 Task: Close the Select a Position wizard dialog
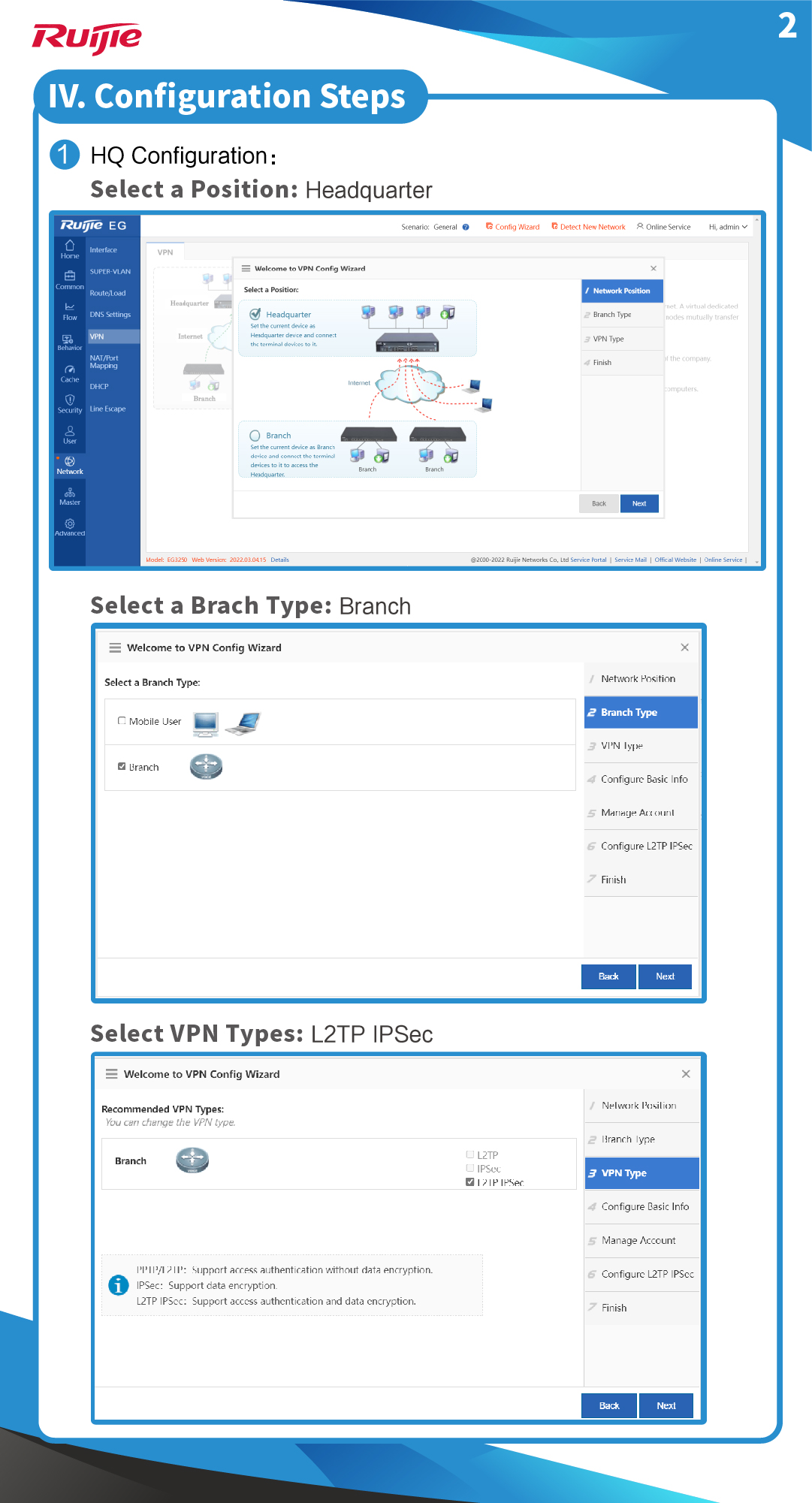(654, 268)
